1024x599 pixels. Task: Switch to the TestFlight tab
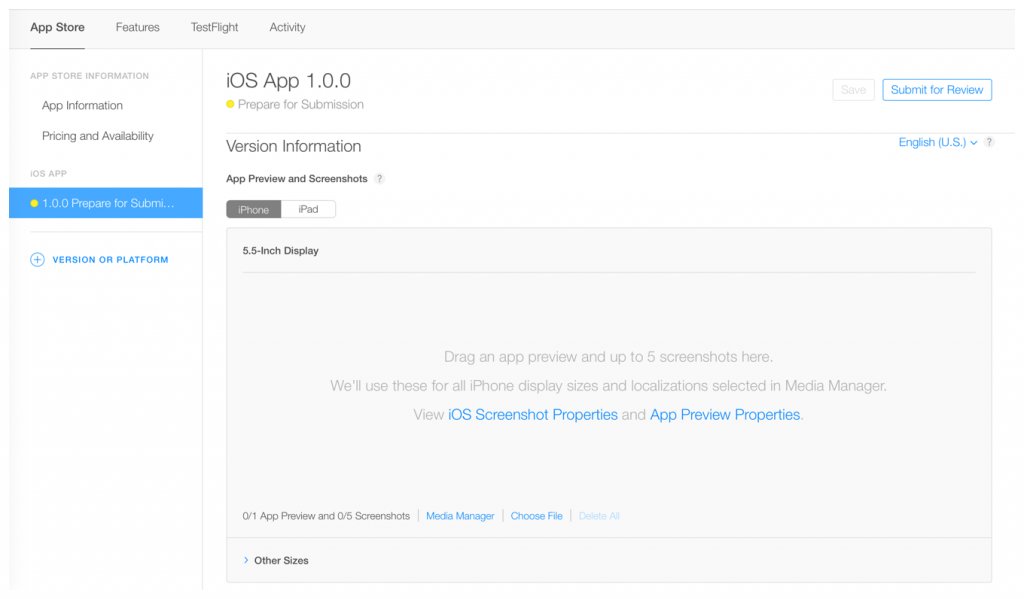point(215,28)
